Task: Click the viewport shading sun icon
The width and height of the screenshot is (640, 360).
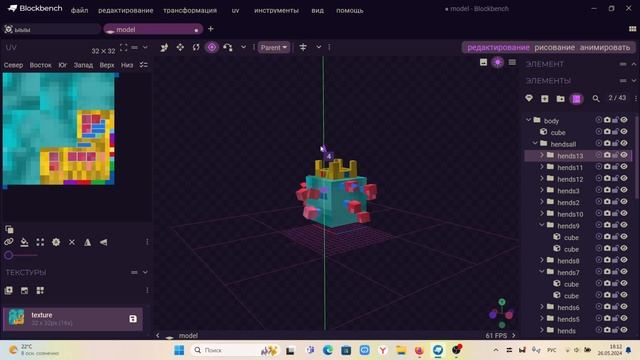Action: click(497, 62)
